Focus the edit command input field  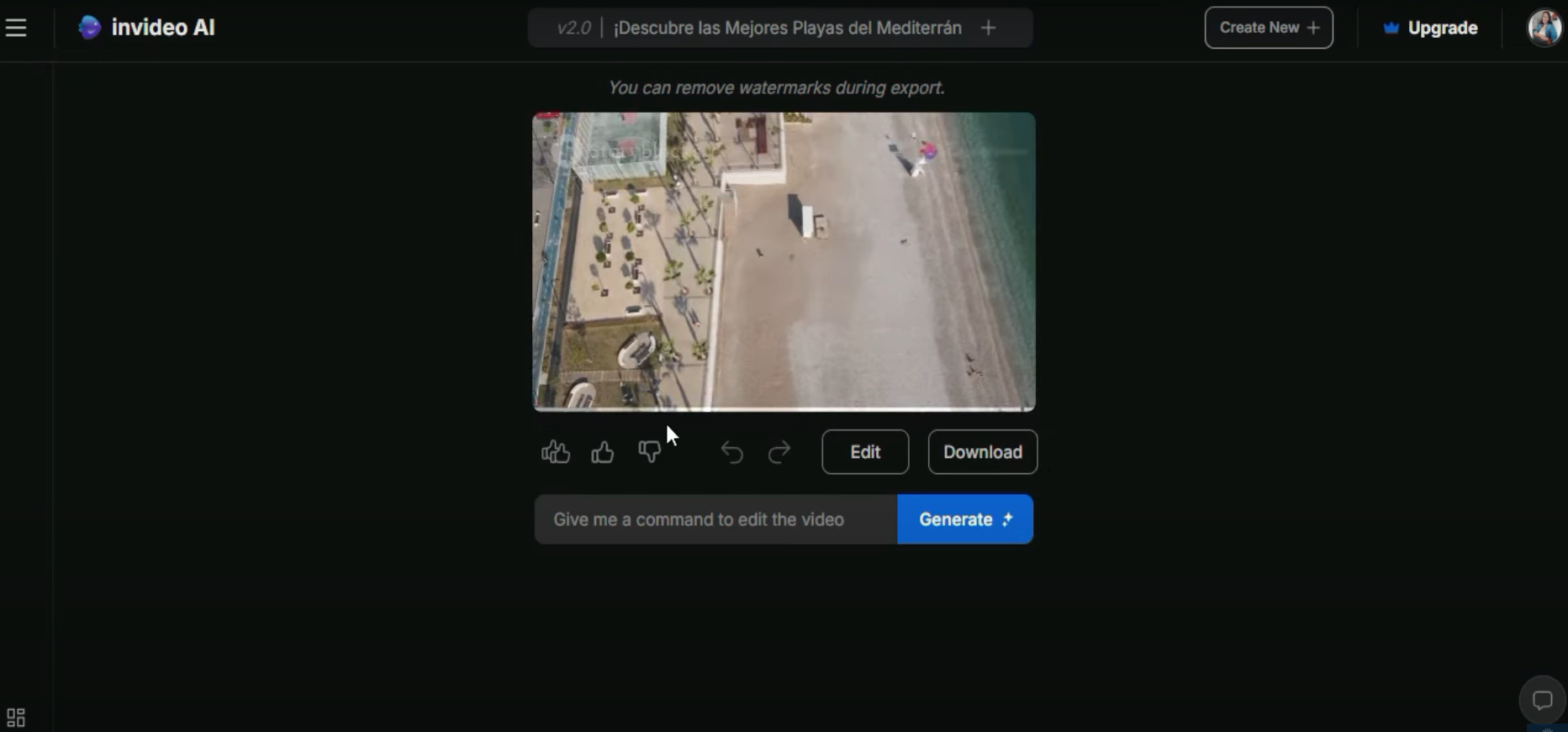click(x=715, y=519)
